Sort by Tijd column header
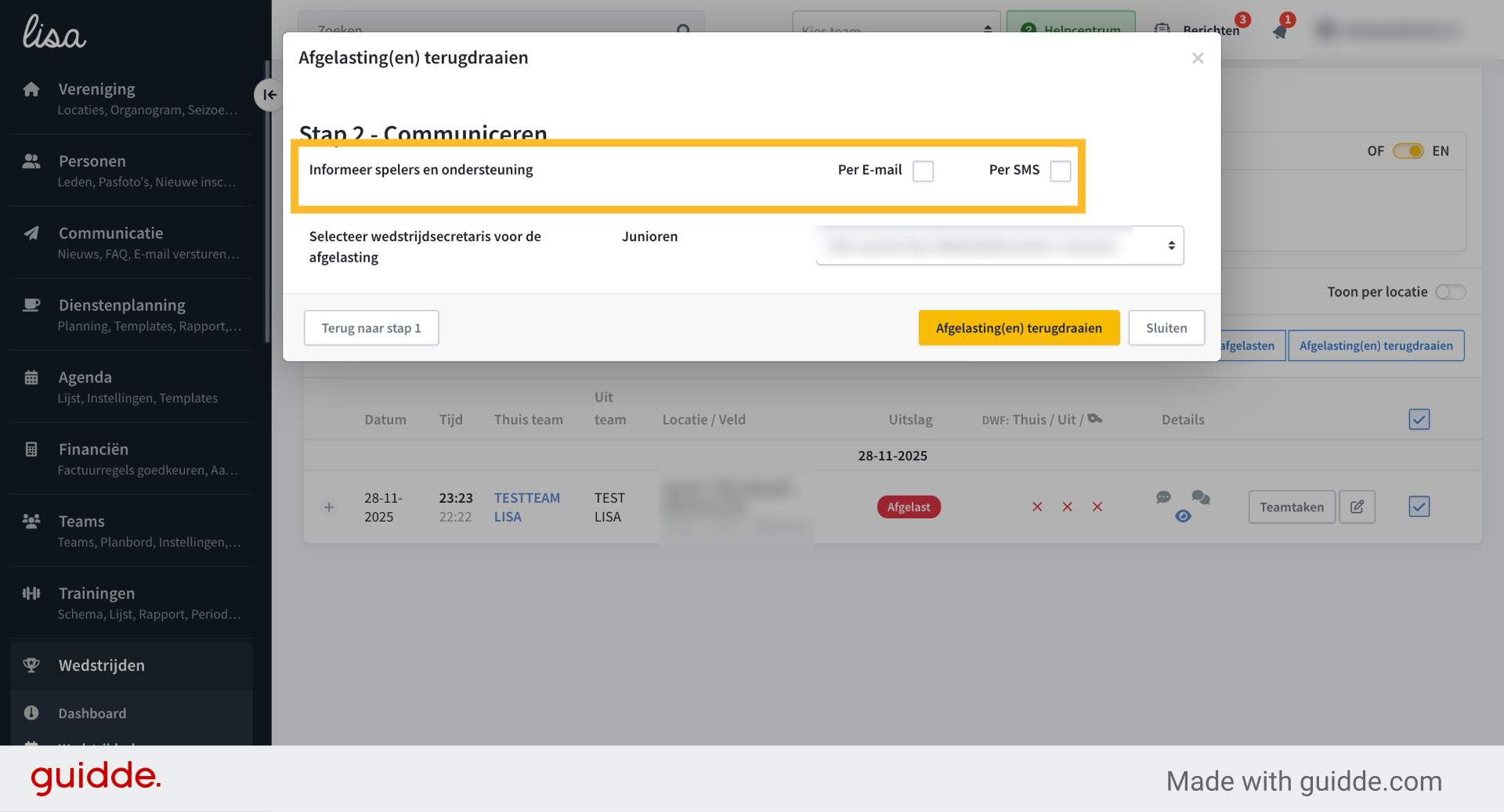 pos(450,420)
